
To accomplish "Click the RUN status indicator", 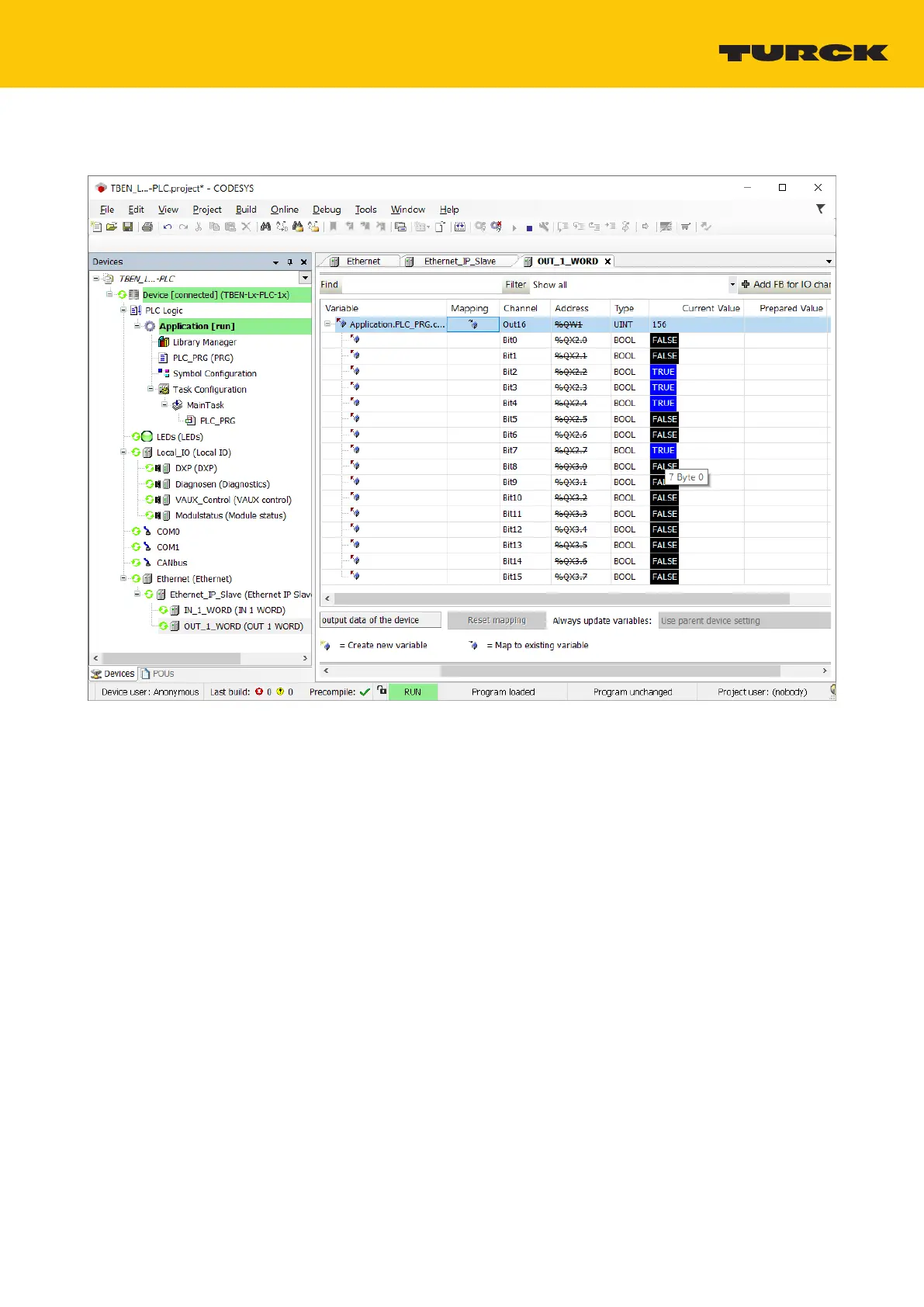I will click(413, 692).
